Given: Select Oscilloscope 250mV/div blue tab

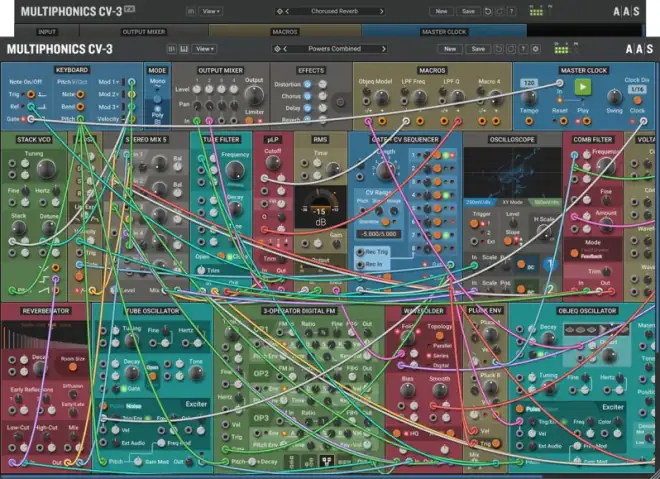Looking at the screenshot, I should (479, 202).
